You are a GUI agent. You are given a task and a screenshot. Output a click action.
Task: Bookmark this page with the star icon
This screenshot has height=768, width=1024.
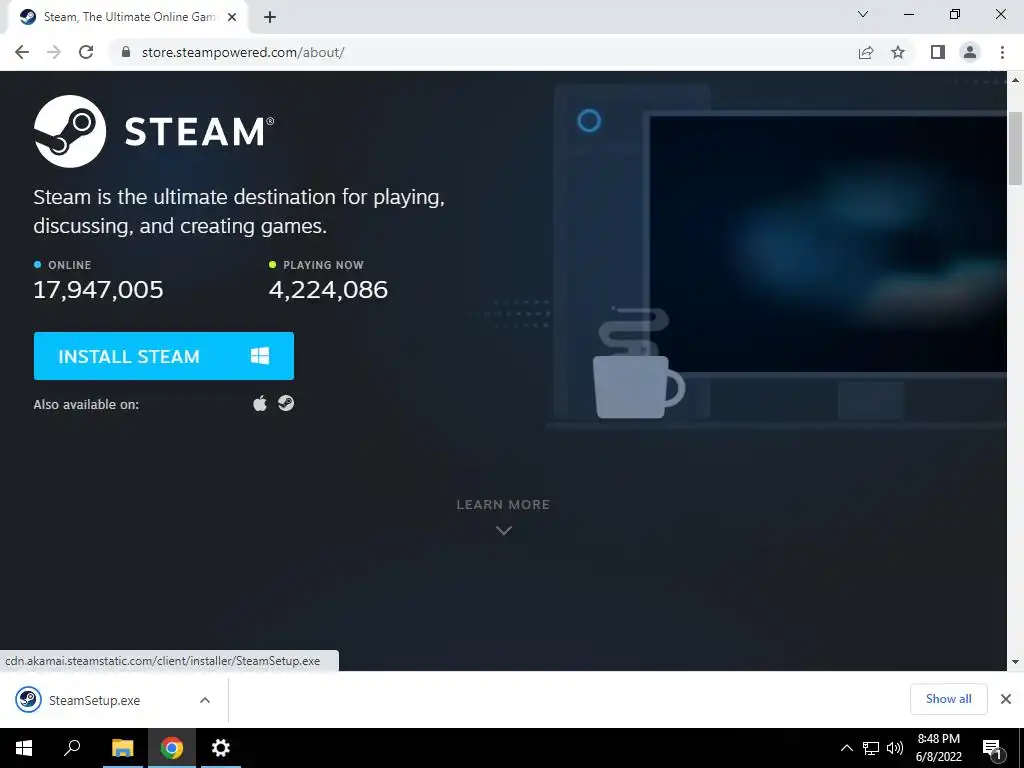click(x=899, y=52)
